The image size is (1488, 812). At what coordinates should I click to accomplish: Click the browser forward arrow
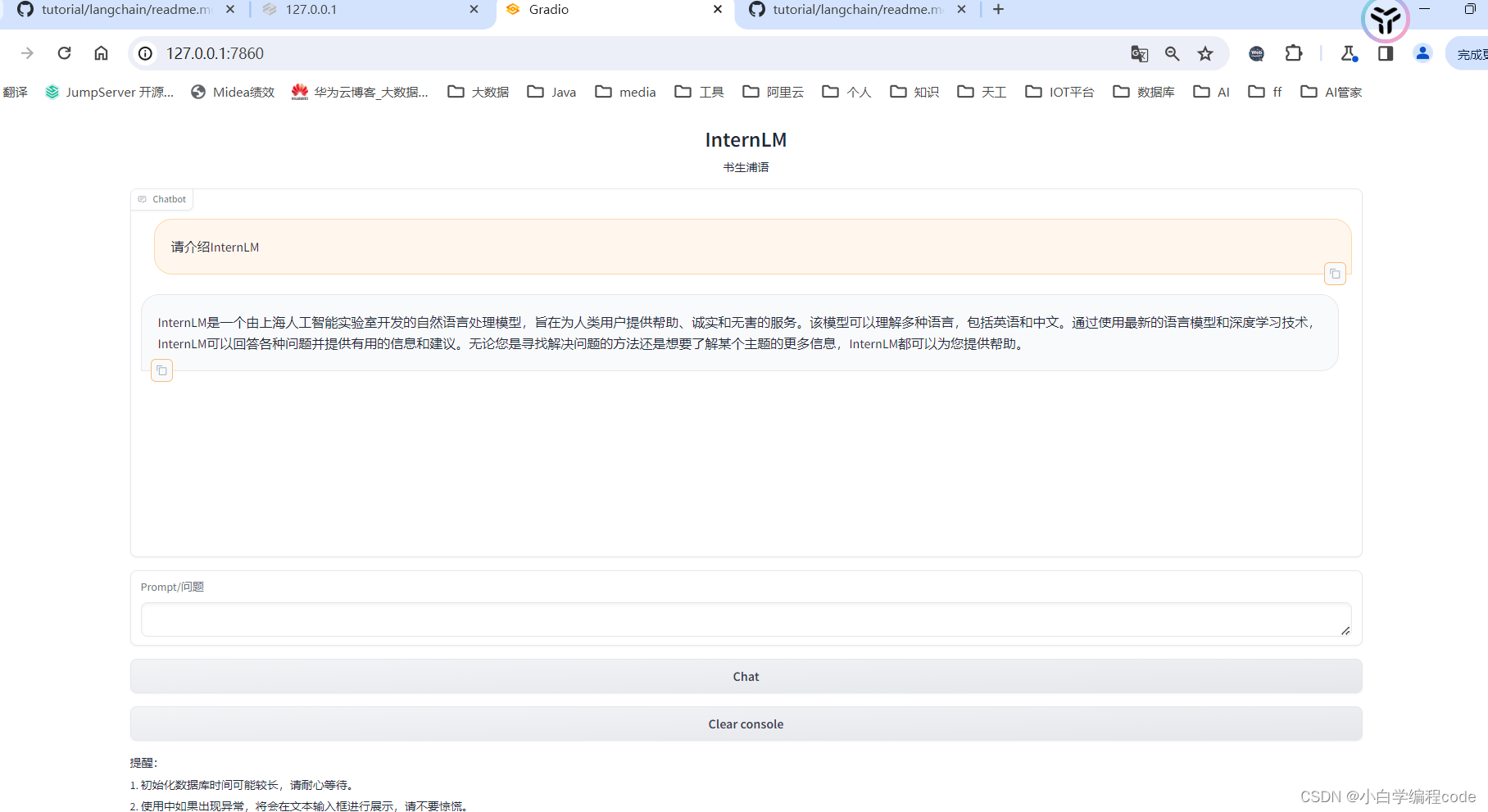tap(28, 53)
